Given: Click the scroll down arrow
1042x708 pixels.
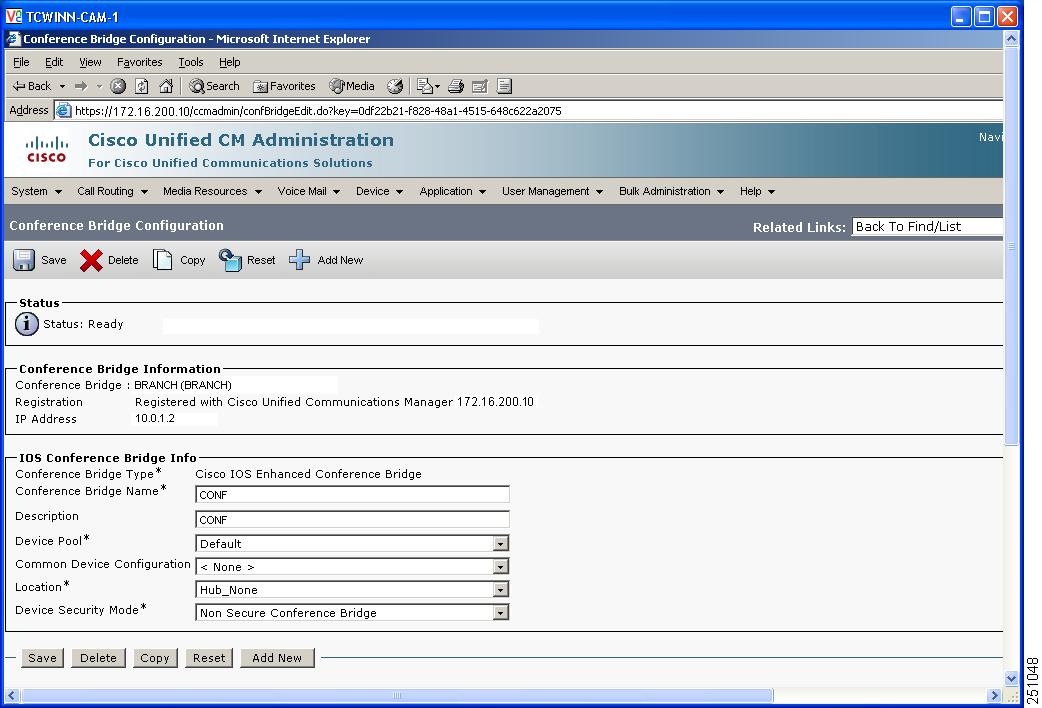Looking at the screenshot, I should [1011, 679].
